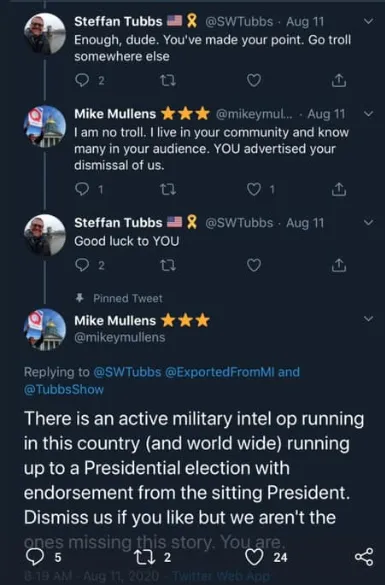Retweet the "Enough, dude" tweet
Screen dimensions: 385x585
pyautogui.click(x=168, y=80)
